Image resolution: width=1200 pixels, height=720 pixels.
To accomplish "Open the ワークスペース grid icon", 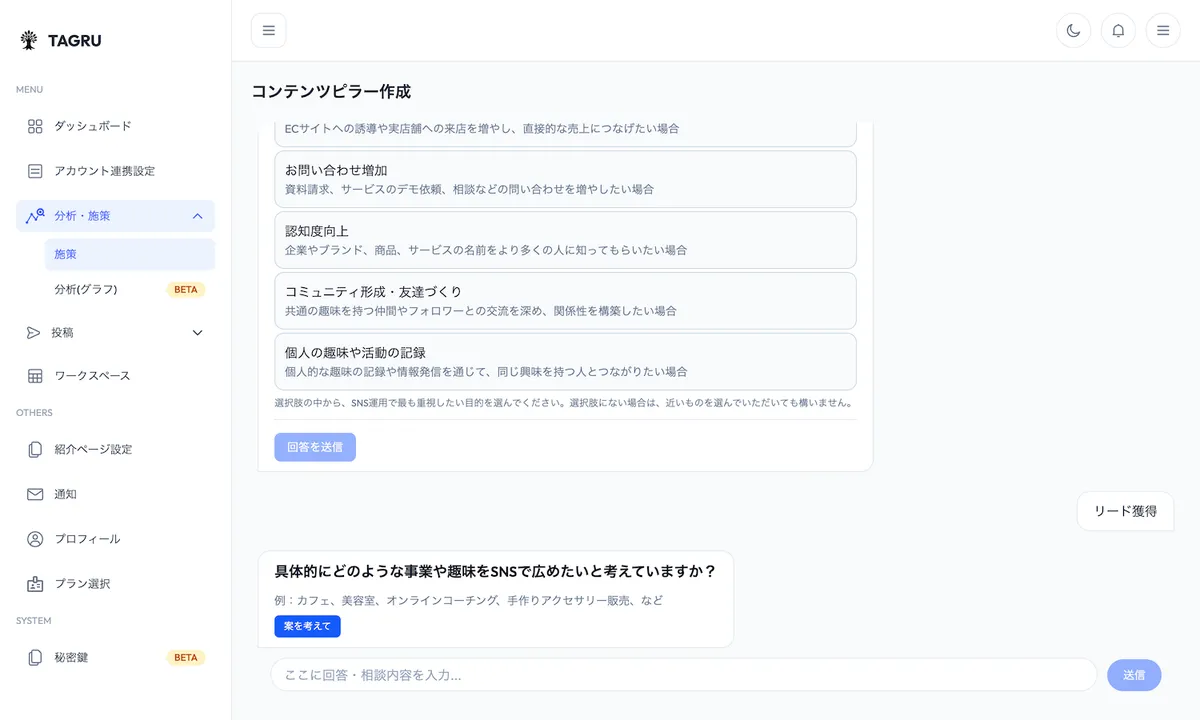I will [31, 375].
